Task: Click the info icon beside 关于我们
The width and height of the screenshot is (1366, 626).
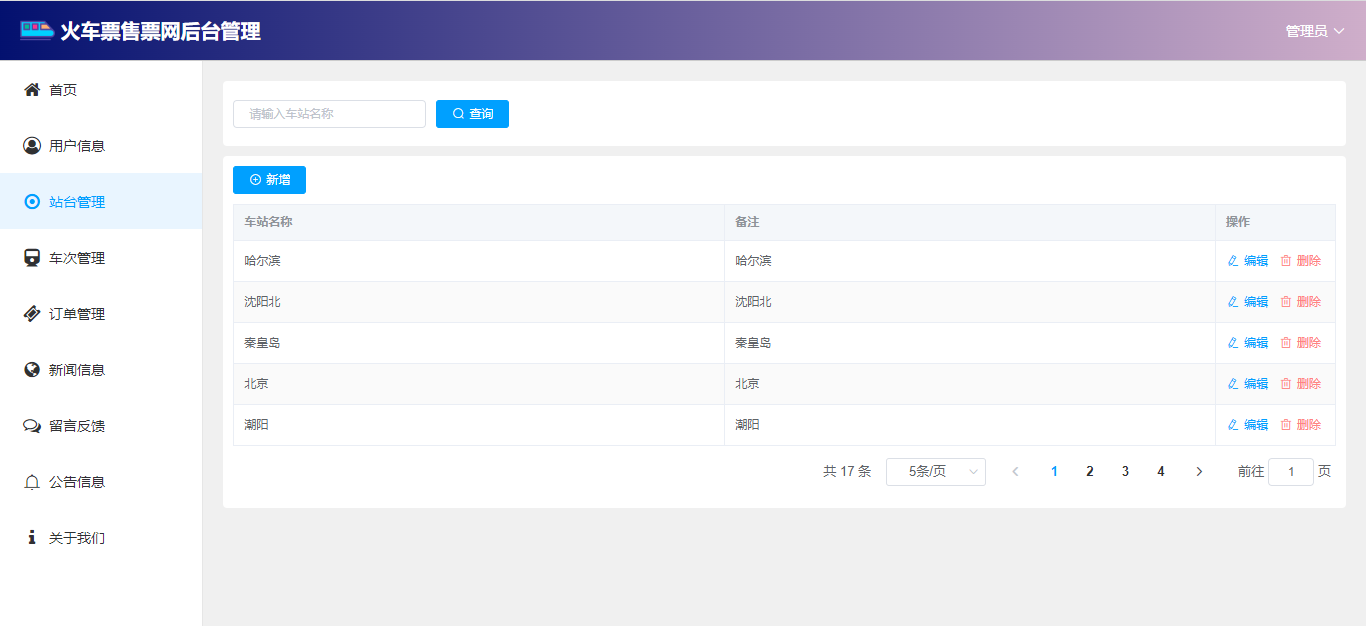Action: [32, 538]
